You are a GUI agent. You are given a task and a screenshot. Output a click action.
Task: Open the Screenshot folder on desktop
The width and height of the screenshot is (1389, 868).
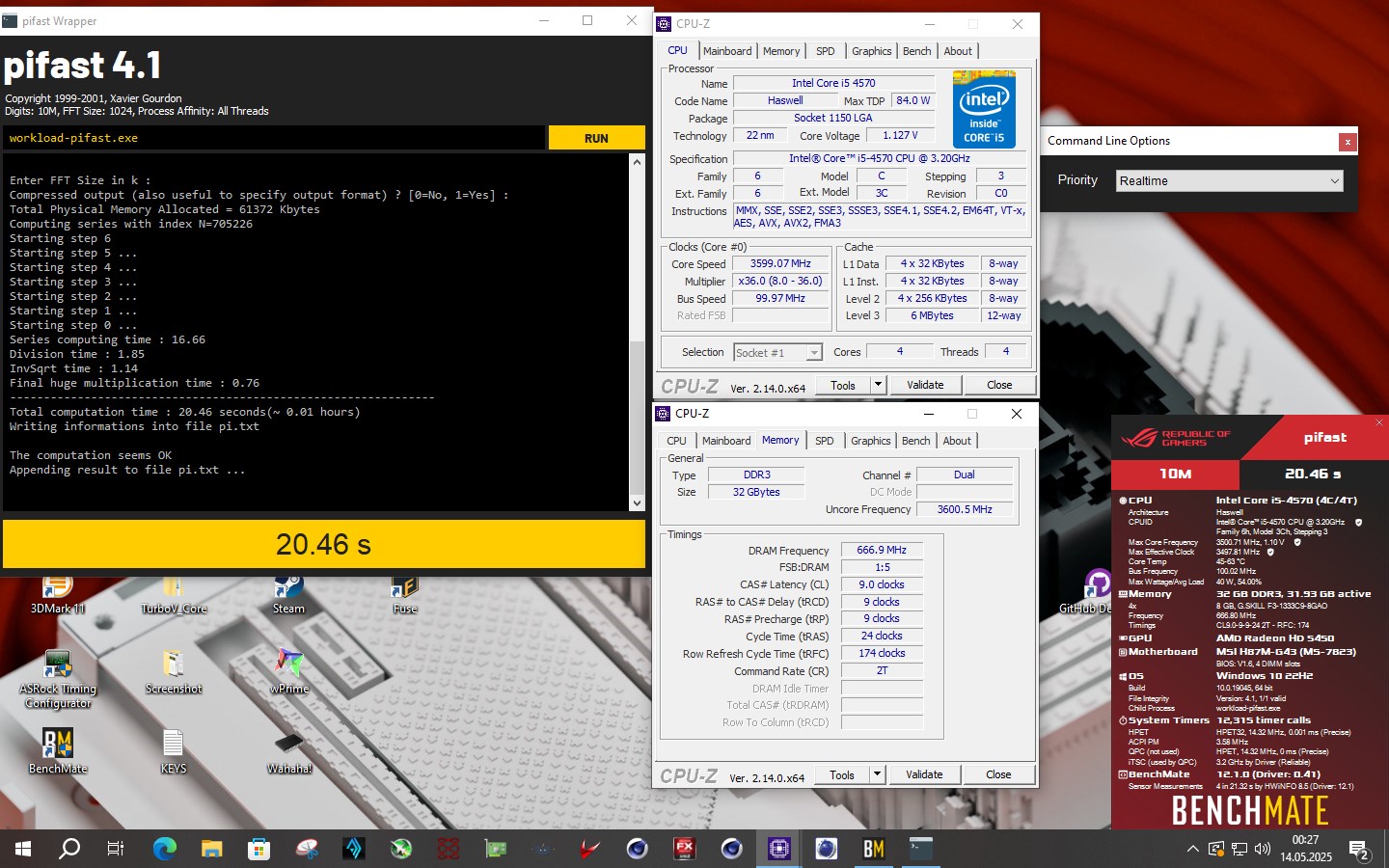point(174,672)
